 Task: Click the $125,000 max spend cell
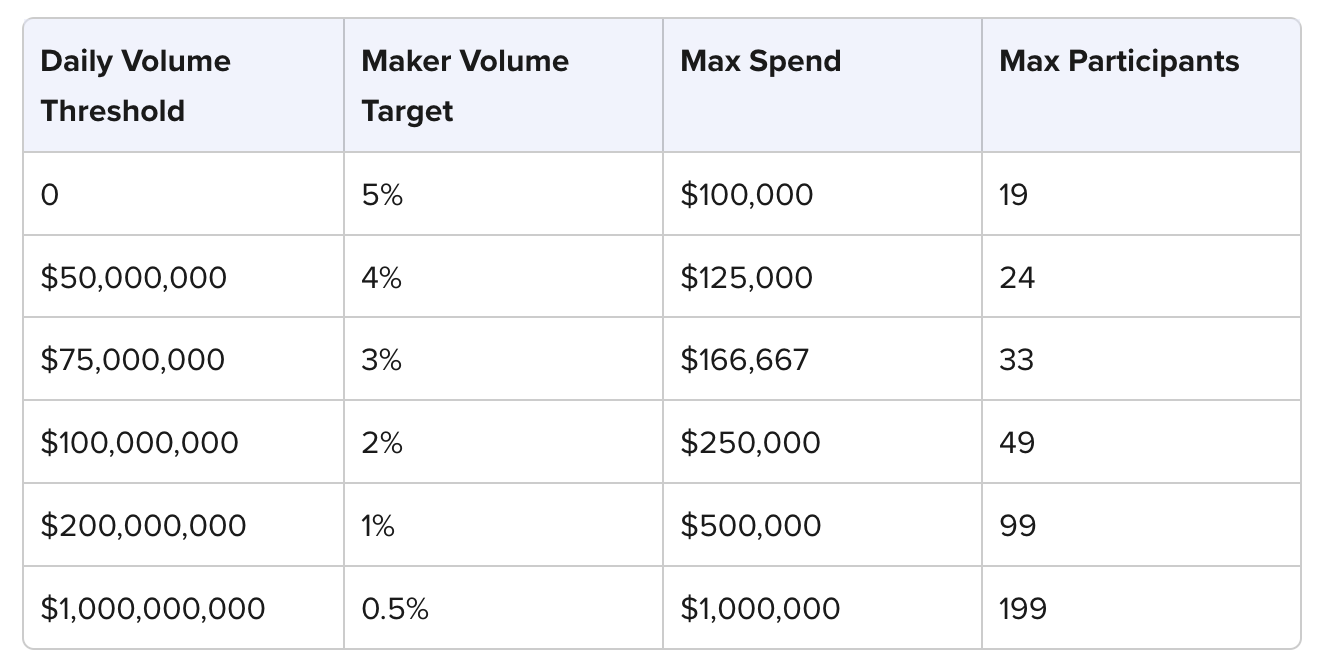tap(747, 277)
